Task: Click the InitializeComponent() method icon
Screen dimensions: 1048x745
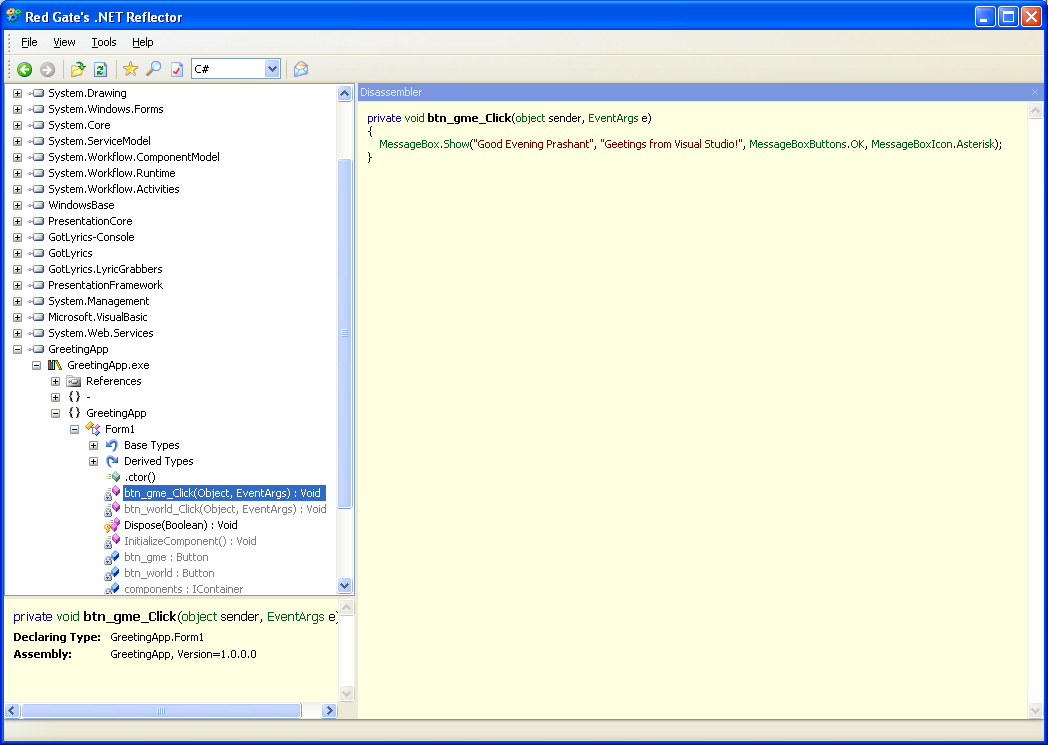Action: point(112,541)
